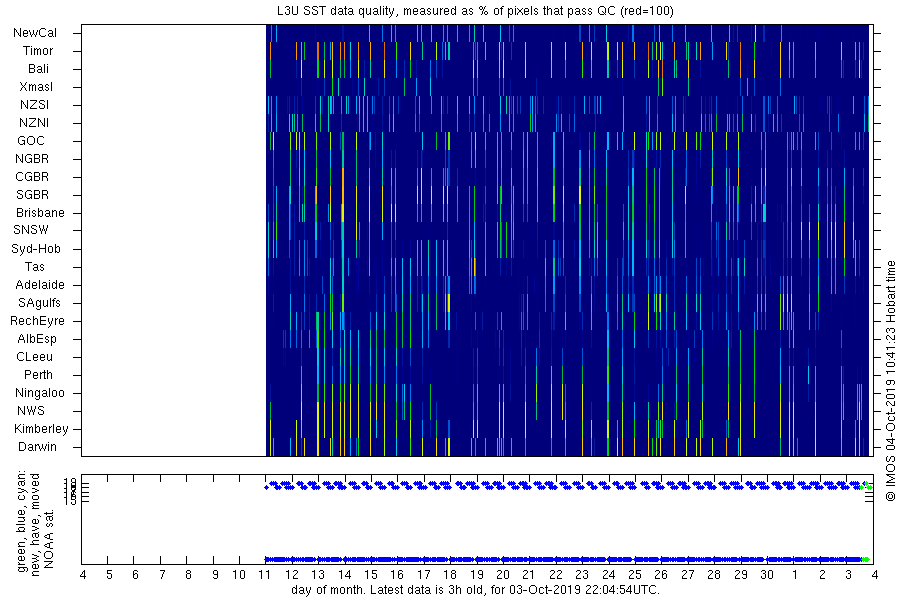Click the day 11 axis tick label

coord(265,575)
